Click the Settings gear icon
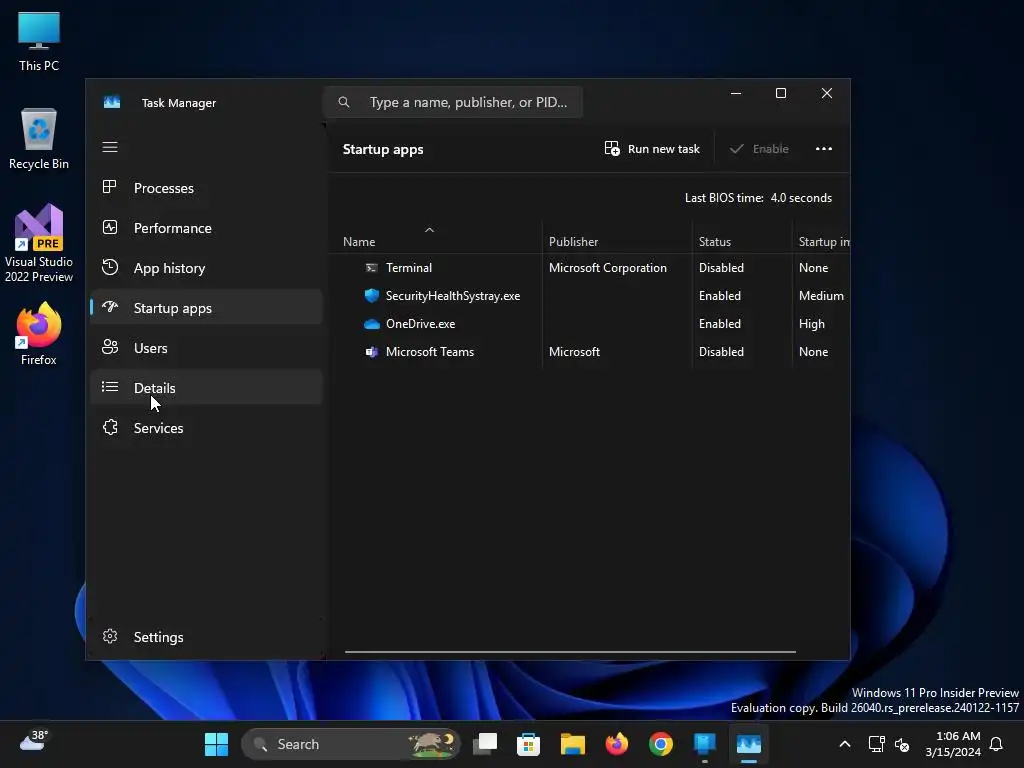Image resolution: width=1024 pixels, height=768 pixels. 110,636
